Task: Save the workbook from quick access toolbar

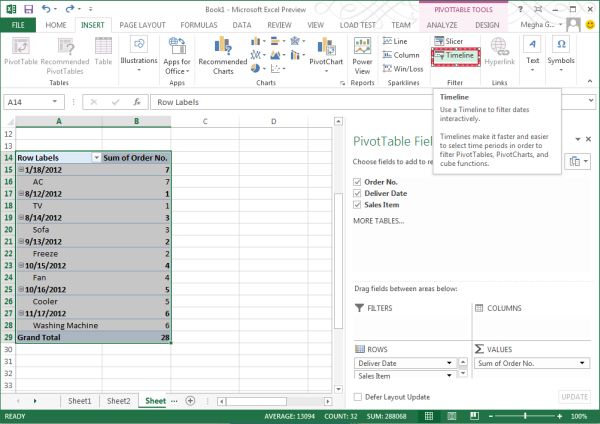Action: [28, 9]
